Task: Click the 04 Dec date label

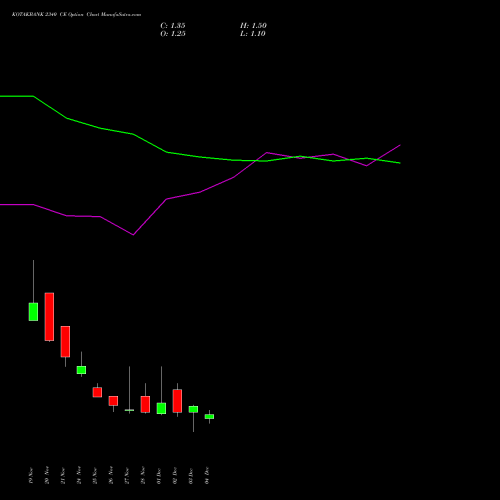Action: click(207, 475)
